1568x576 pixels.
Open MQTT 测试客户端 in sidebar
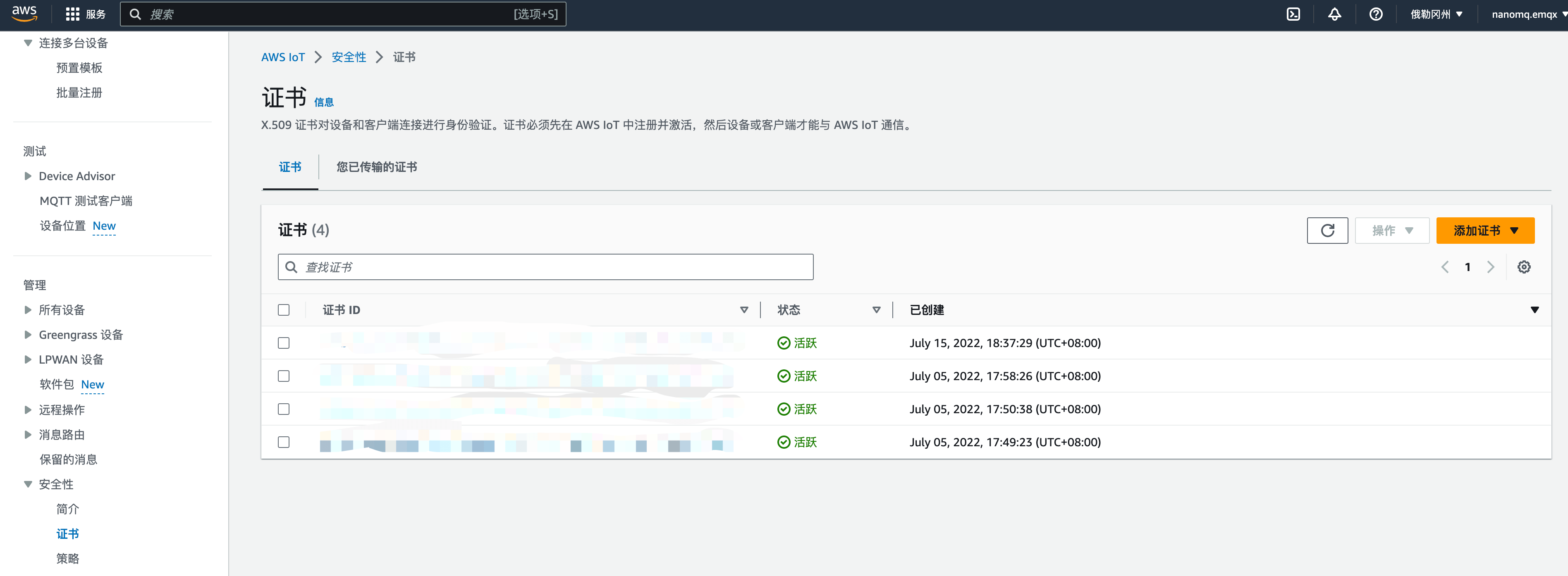(86, 201)
